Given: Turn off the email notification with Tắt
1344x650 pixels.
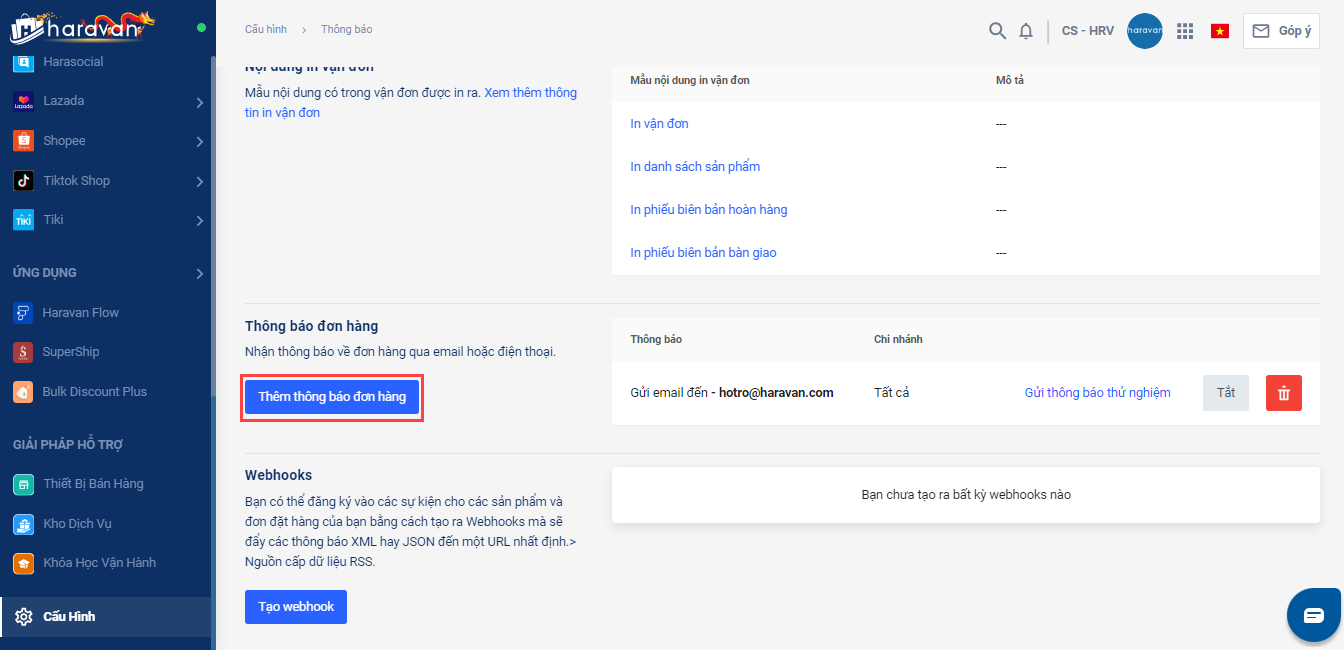Looking at the screenshot, I should (x=1226, y=393).
